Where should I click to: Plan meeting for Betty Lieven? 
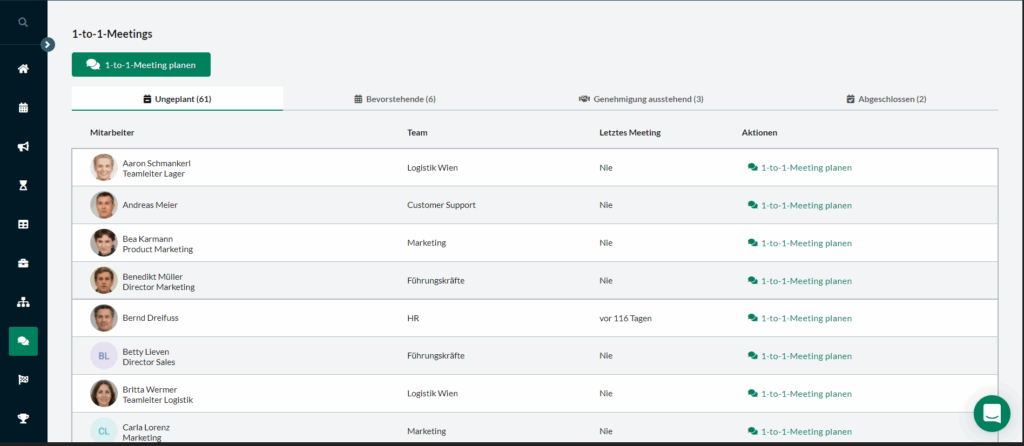click(799, 356)
